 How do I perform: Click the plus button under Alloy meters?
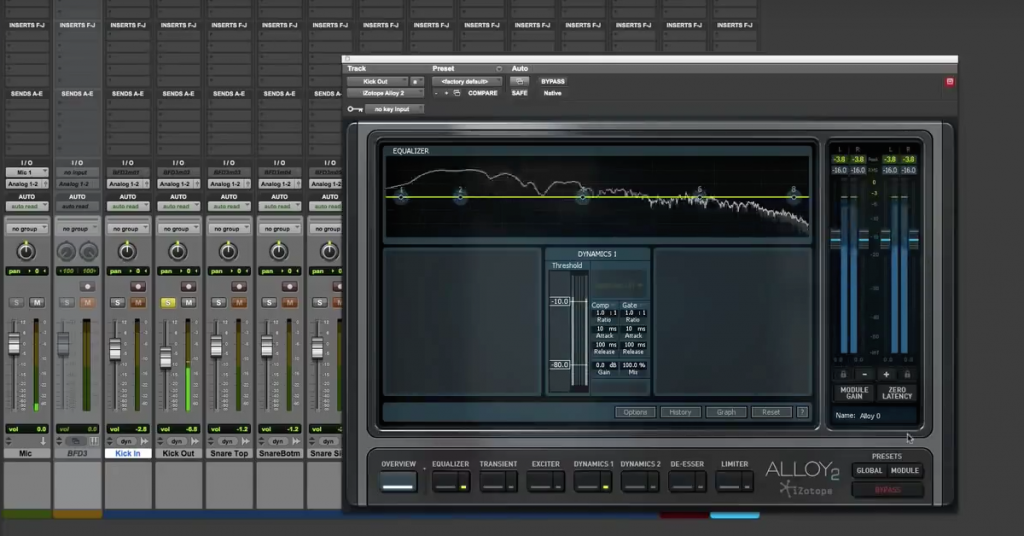click(x=886, y=375)
